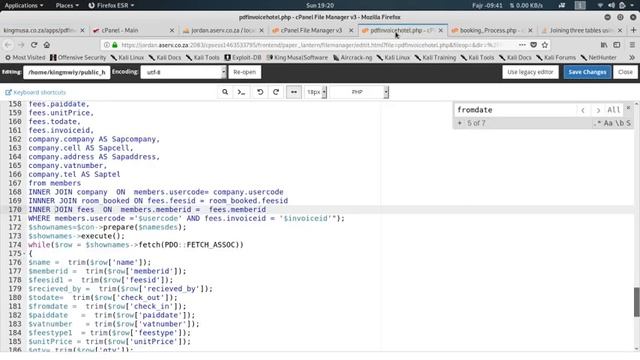Image resolution: width=640 pixels, height=360 pixels.
Task: Go forward in browser history
Action: coord(21,45)
